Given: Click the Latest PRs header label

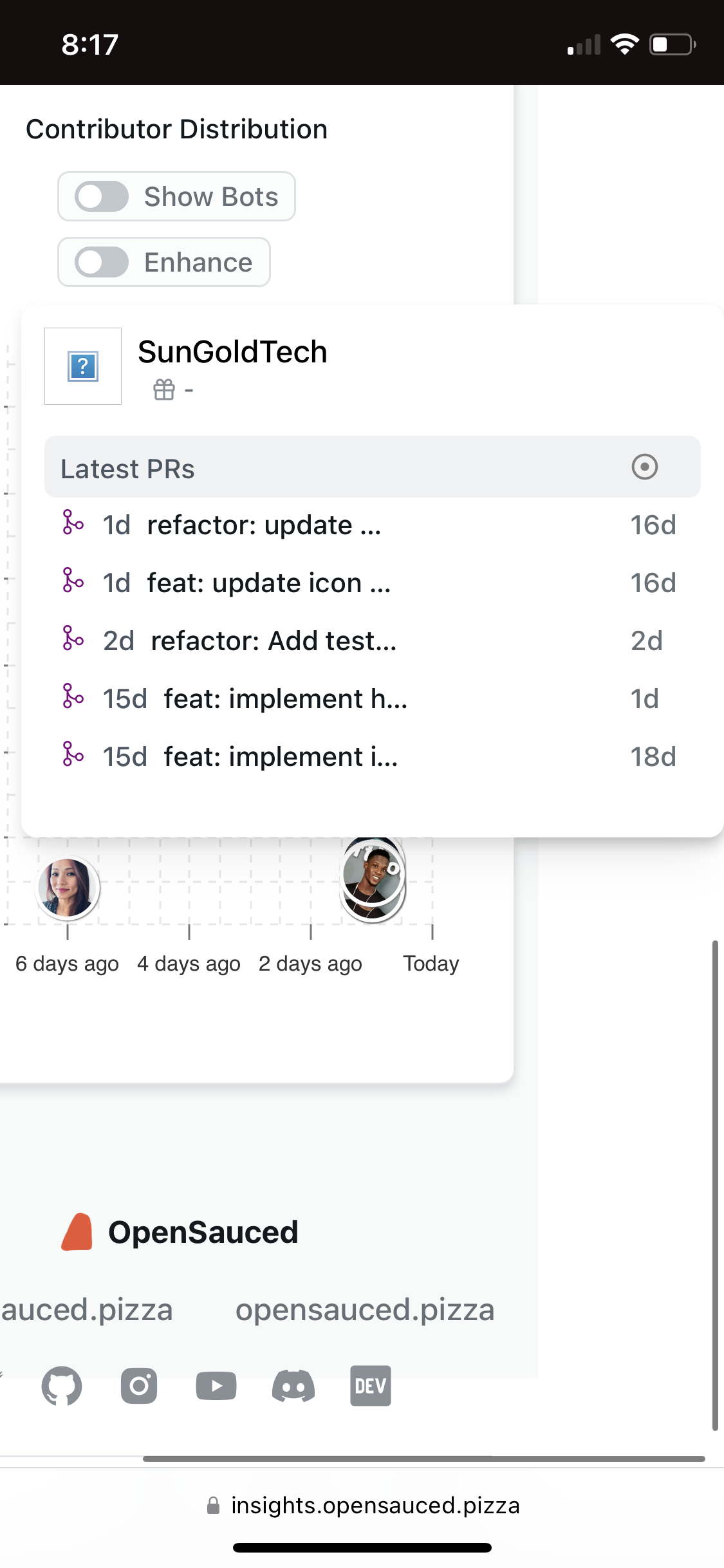Looking at the screenshot, I should click(127, 469).
